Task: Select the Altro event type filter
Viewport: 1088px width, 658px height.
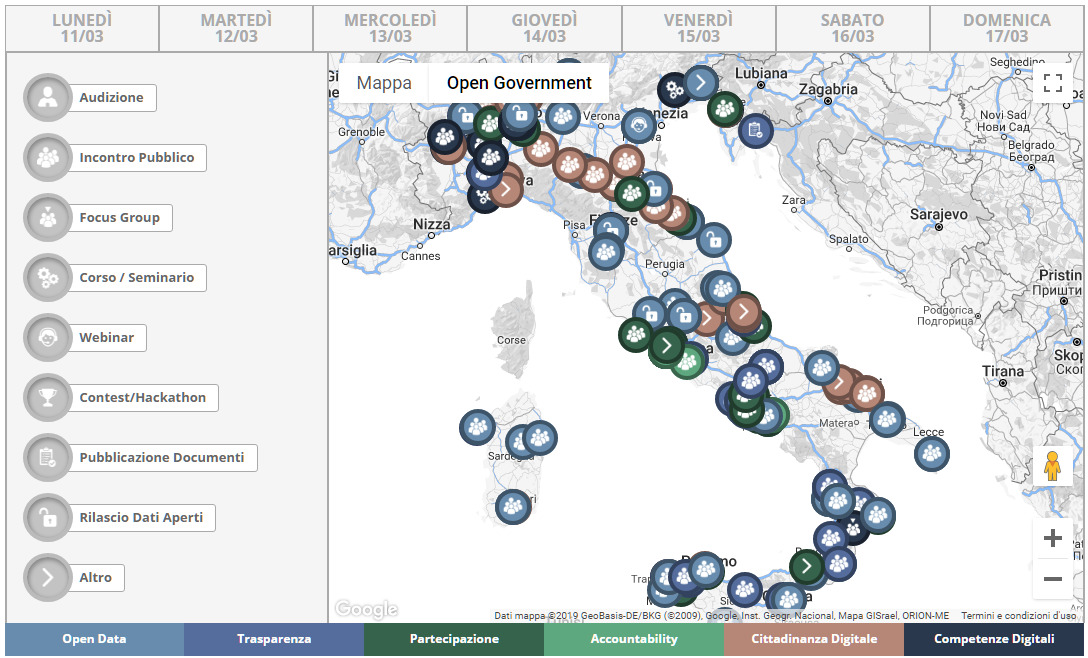Action: (74, 577)
